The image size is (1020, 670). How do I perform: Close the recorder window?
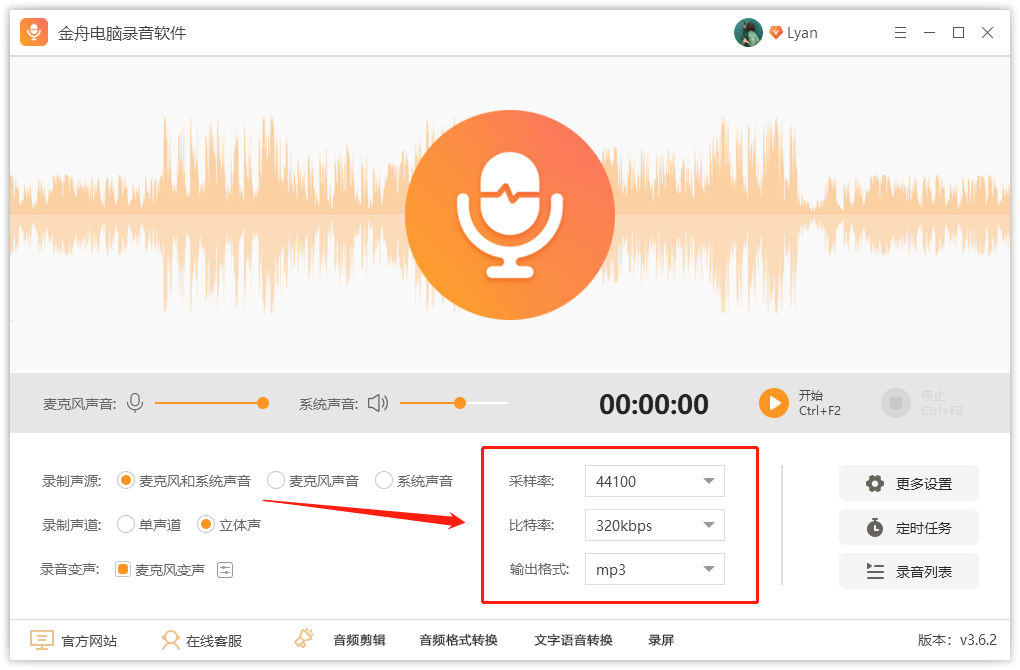(x=987, y=33)
